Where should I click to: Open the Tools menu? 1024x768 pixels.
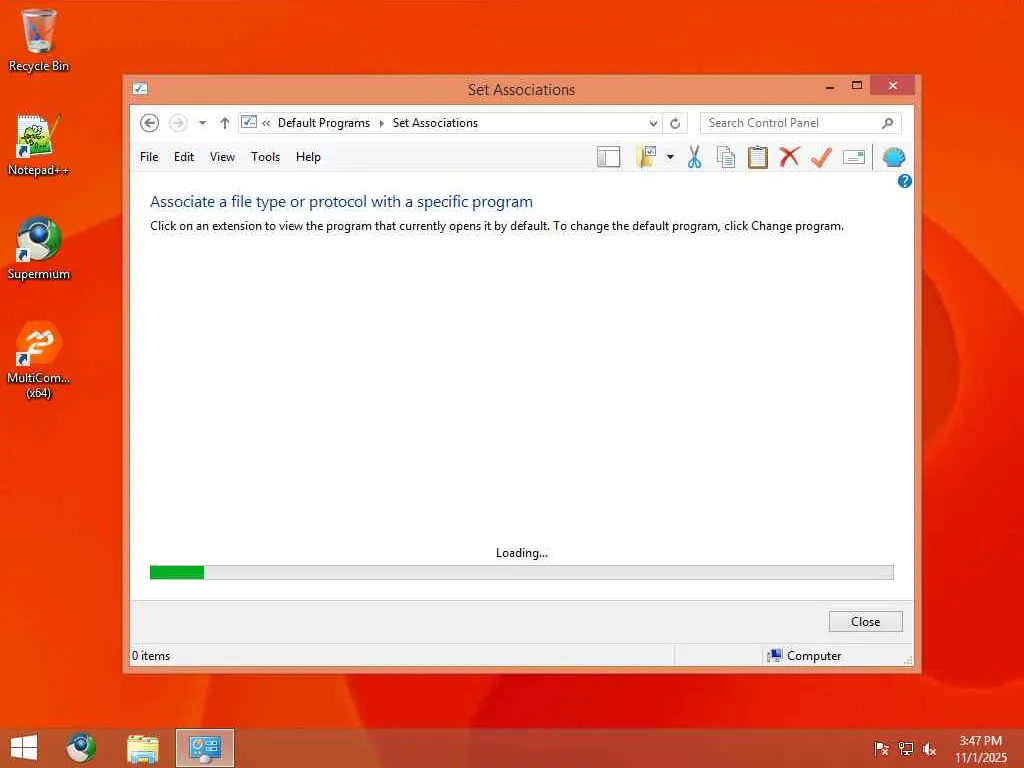(x=265, y=157)
